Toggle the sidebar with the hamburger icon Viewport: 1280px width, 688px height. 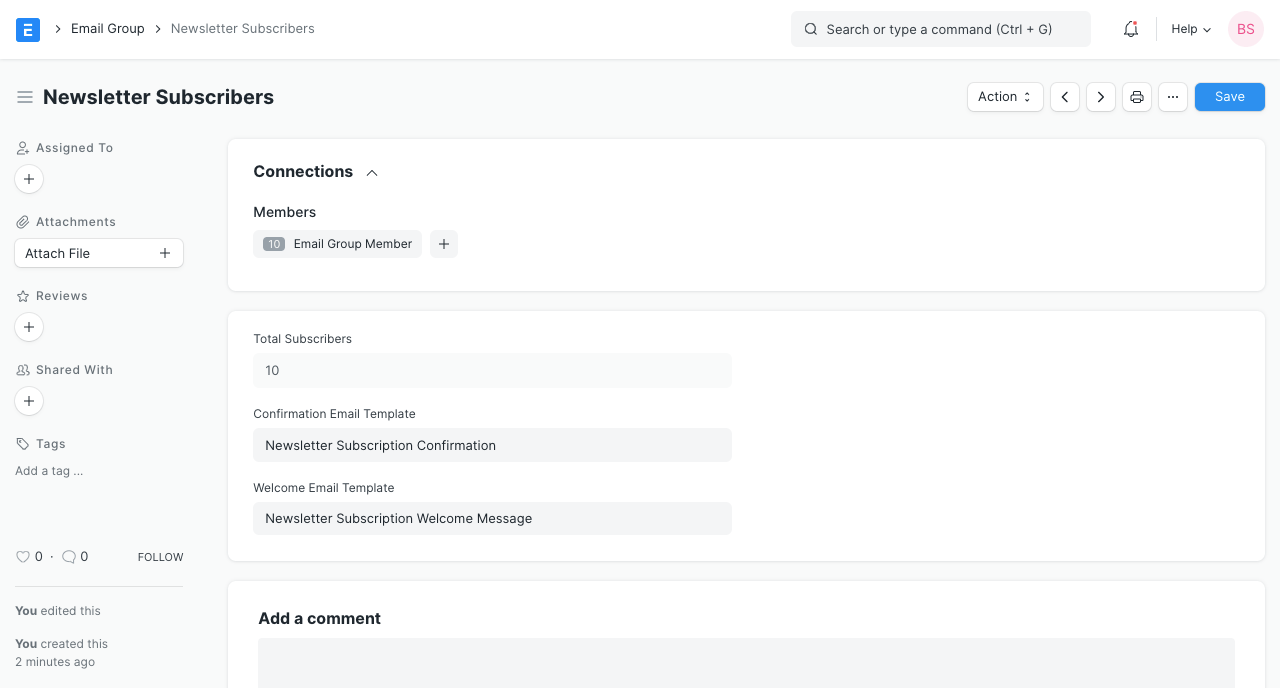[25, 97]
